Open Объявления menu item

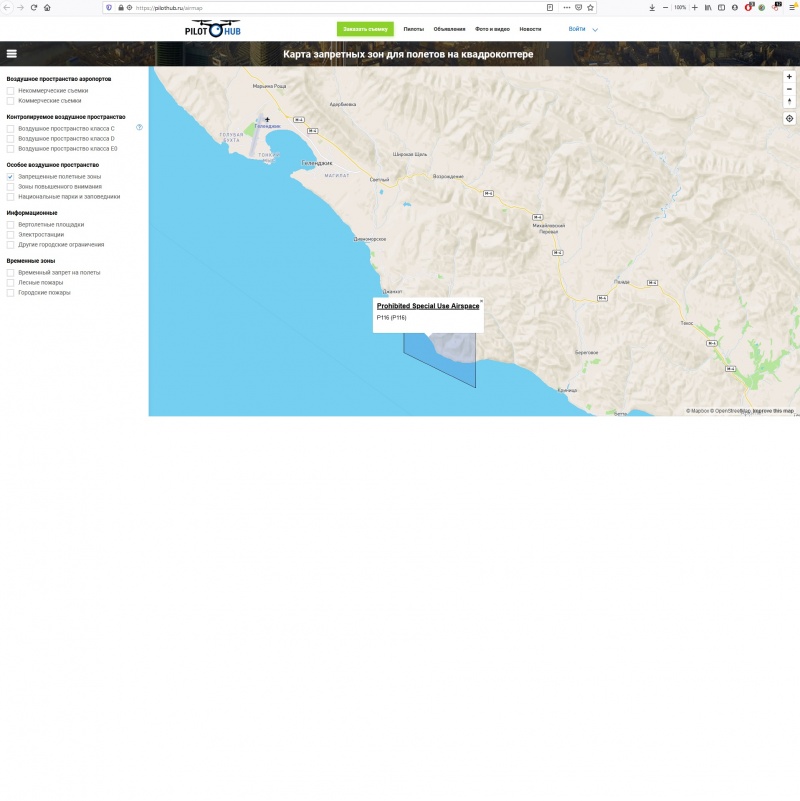450,29
